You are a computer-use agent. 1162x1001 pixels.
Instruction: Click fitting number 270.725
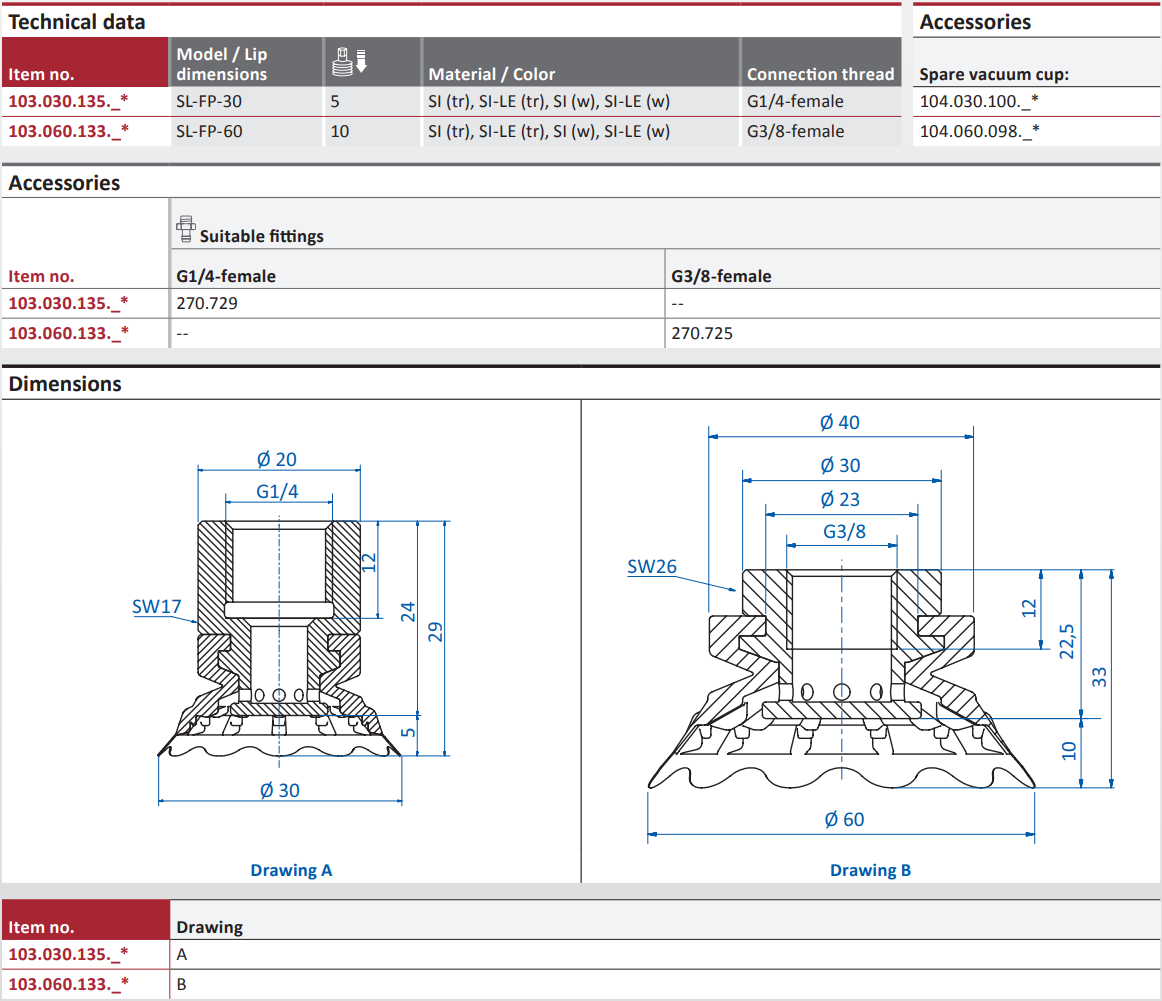[702, 333]
